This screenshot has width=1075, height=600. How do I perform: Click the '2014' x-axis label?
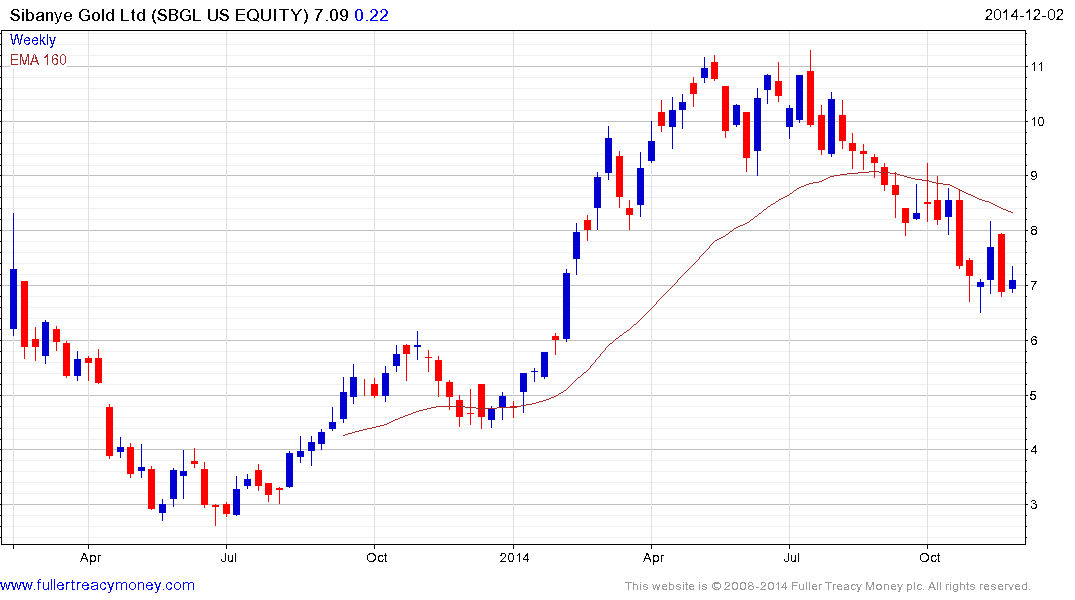[x=514, y=557]
